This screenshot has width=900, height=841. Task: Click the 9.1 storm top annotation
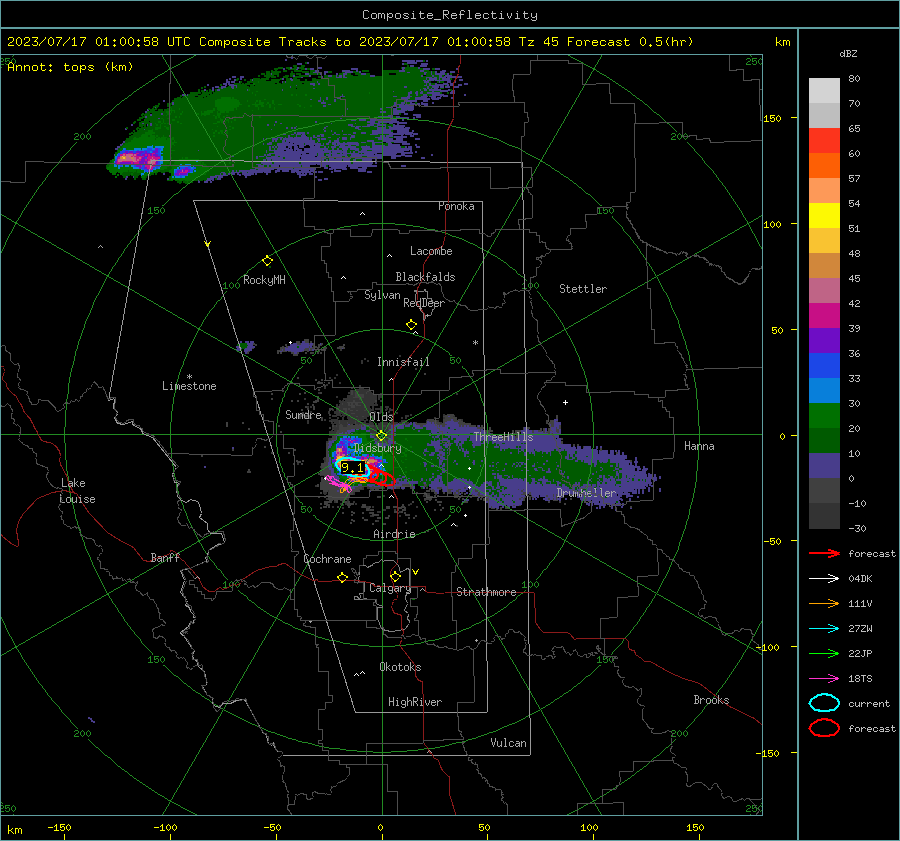352,468
